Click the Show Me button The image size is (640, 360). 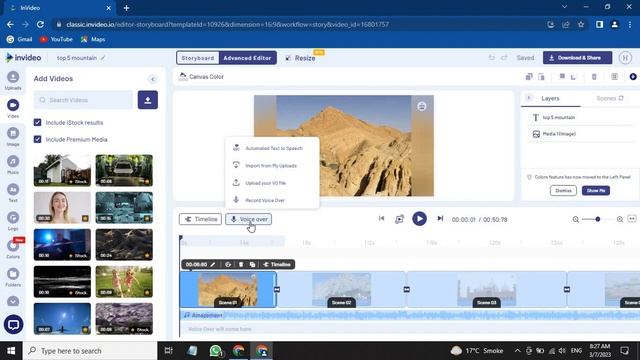596,191
